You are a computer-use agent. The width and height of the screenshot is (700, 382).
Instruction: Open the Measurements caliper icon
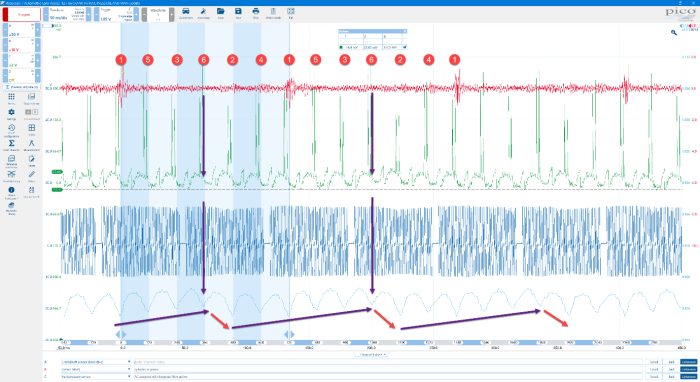[x=31, y=145]
